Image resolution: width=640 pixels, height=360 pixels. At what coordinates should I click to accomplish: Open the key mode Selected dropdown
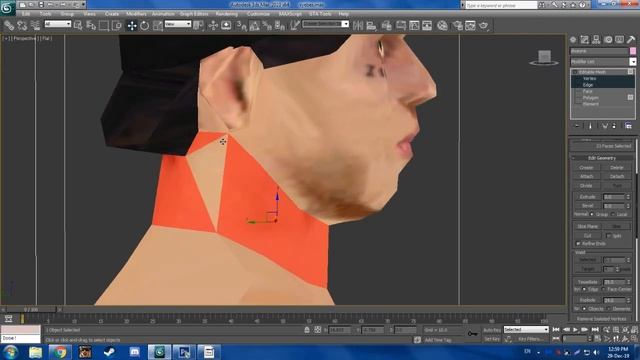pyautogui.click(x=526, y=329)
